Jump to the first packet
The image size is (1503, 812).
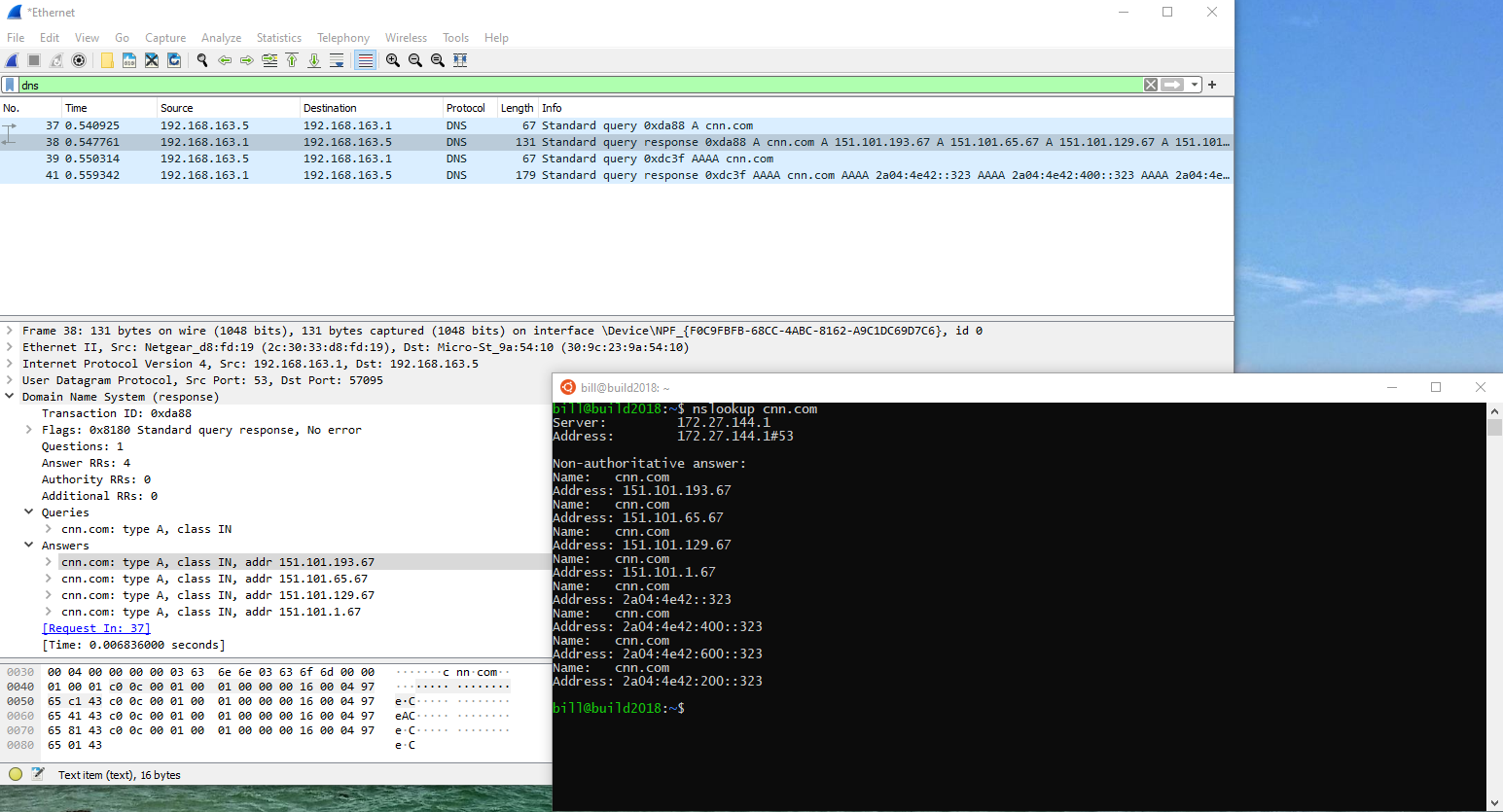click(x=292, y=60)
